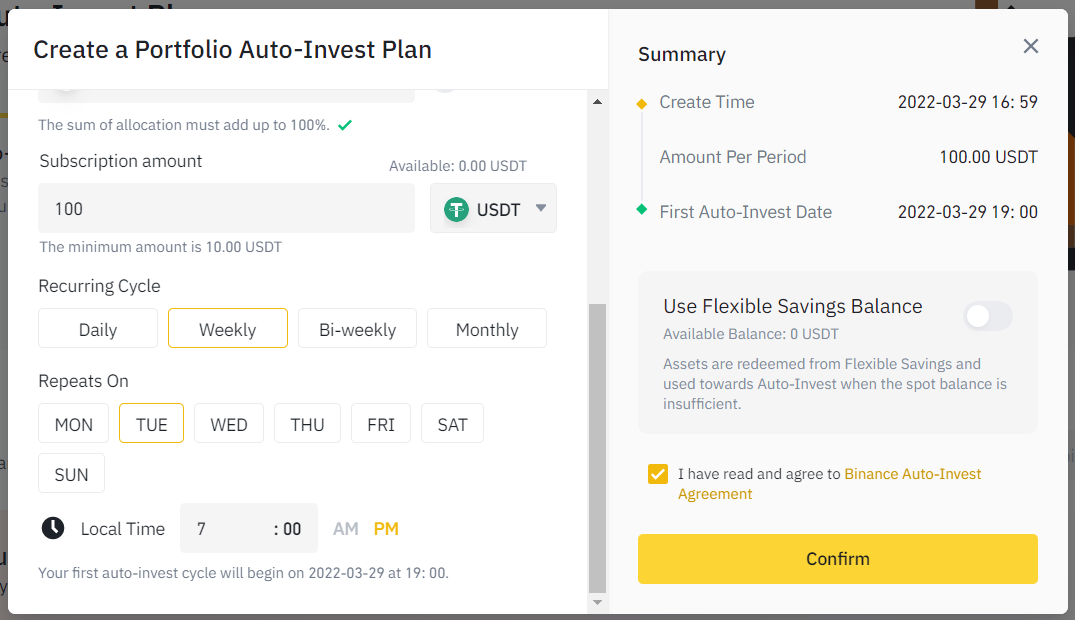Open the Binance Auto-Invest Agreement link
Image resolution: width=1075 pixels, height=620 pixels.
[912, 474]
